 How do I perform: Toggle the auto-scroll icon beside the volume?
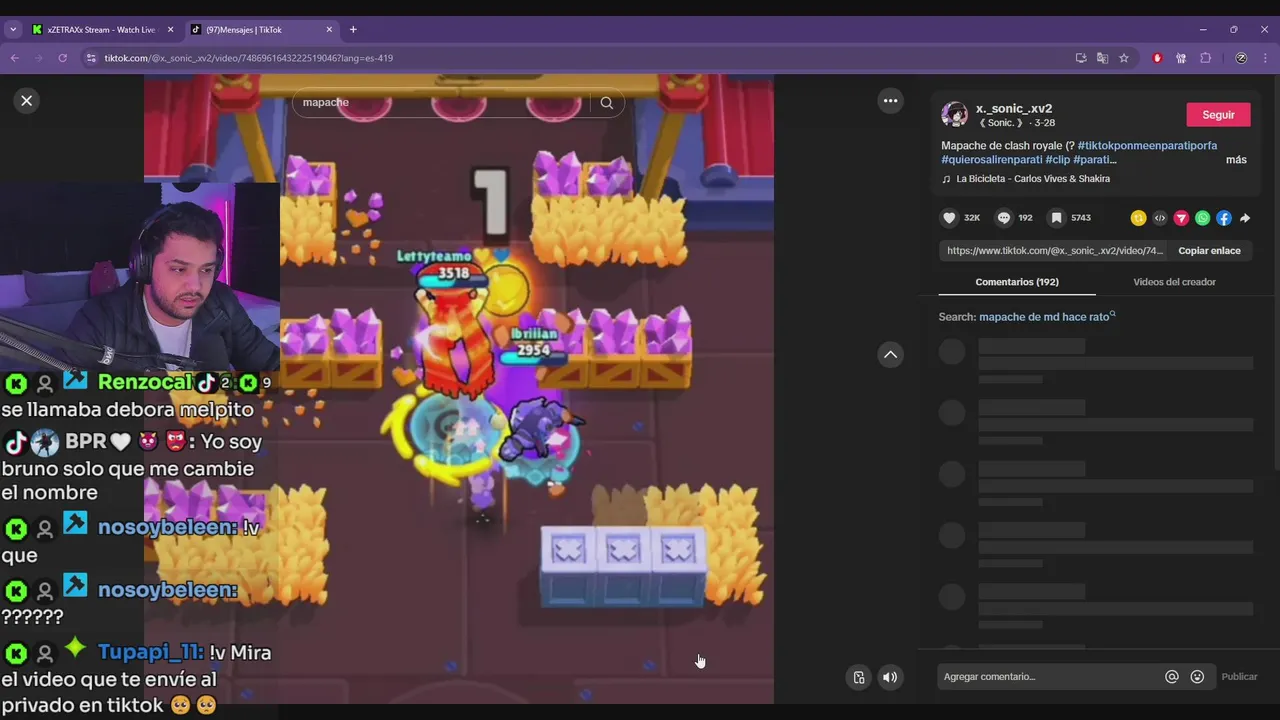pyautogui.click(x=858, y=677)
